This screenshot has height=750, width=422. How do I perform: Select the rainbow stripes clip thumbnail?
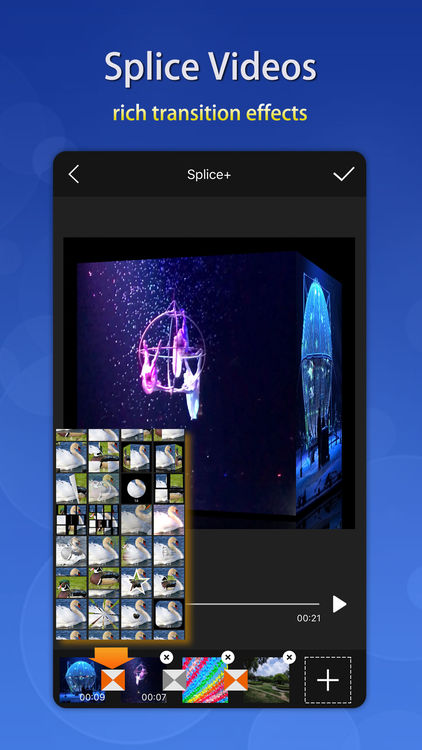click(x=205, y=680)
